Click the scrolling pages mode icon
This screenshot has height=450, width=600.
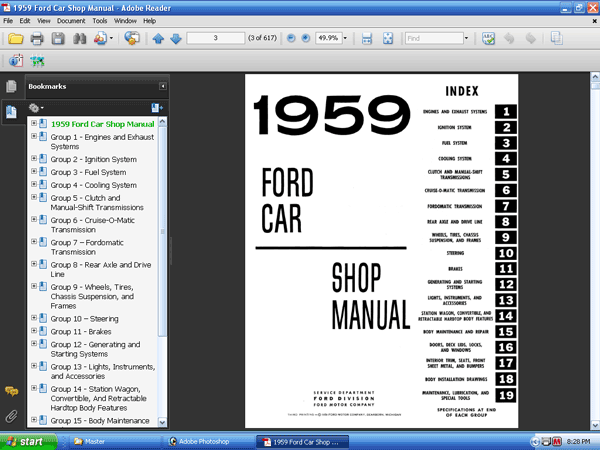point(367,38)
